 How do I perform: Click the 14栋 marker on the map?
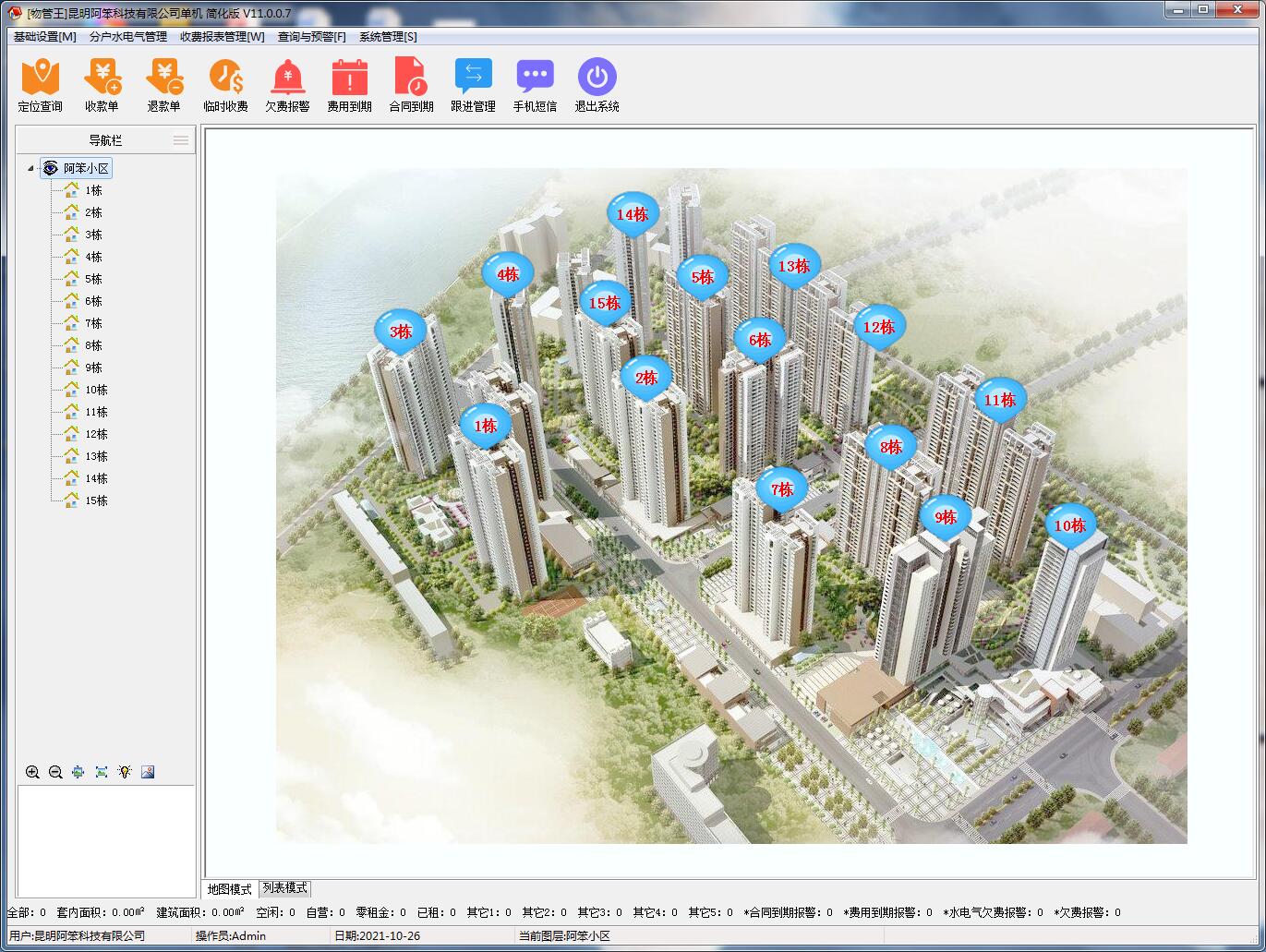(x=633, y=214)
